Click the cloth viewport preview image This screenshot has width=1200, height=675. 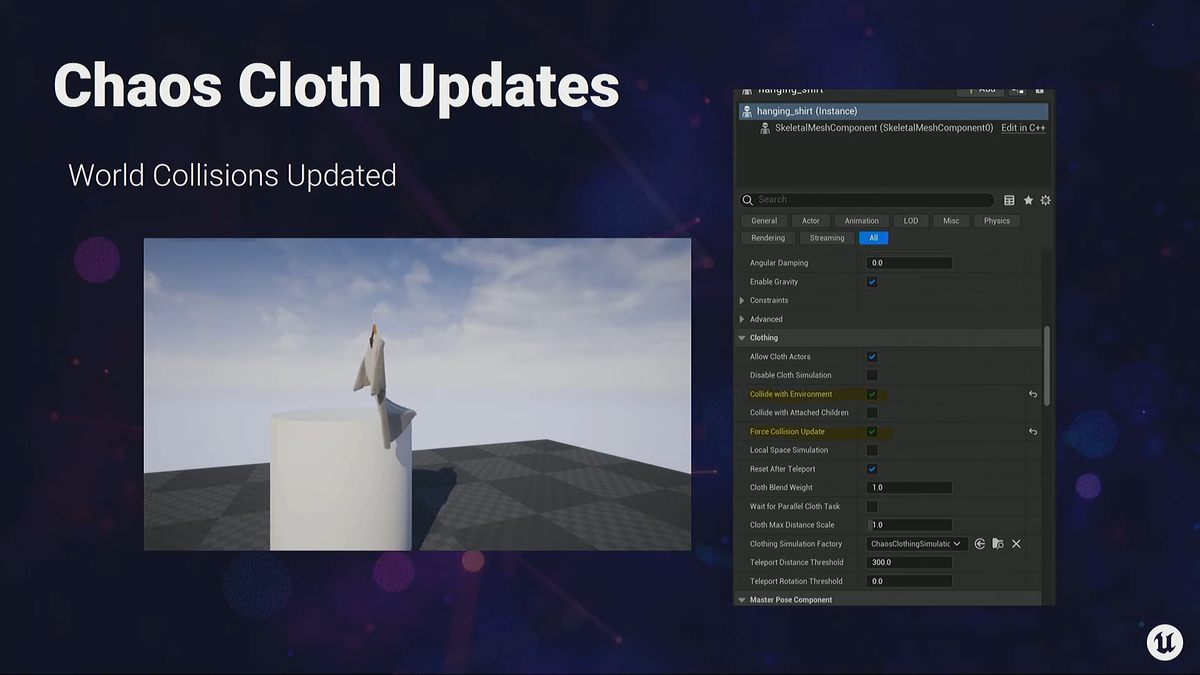[417, 394]
